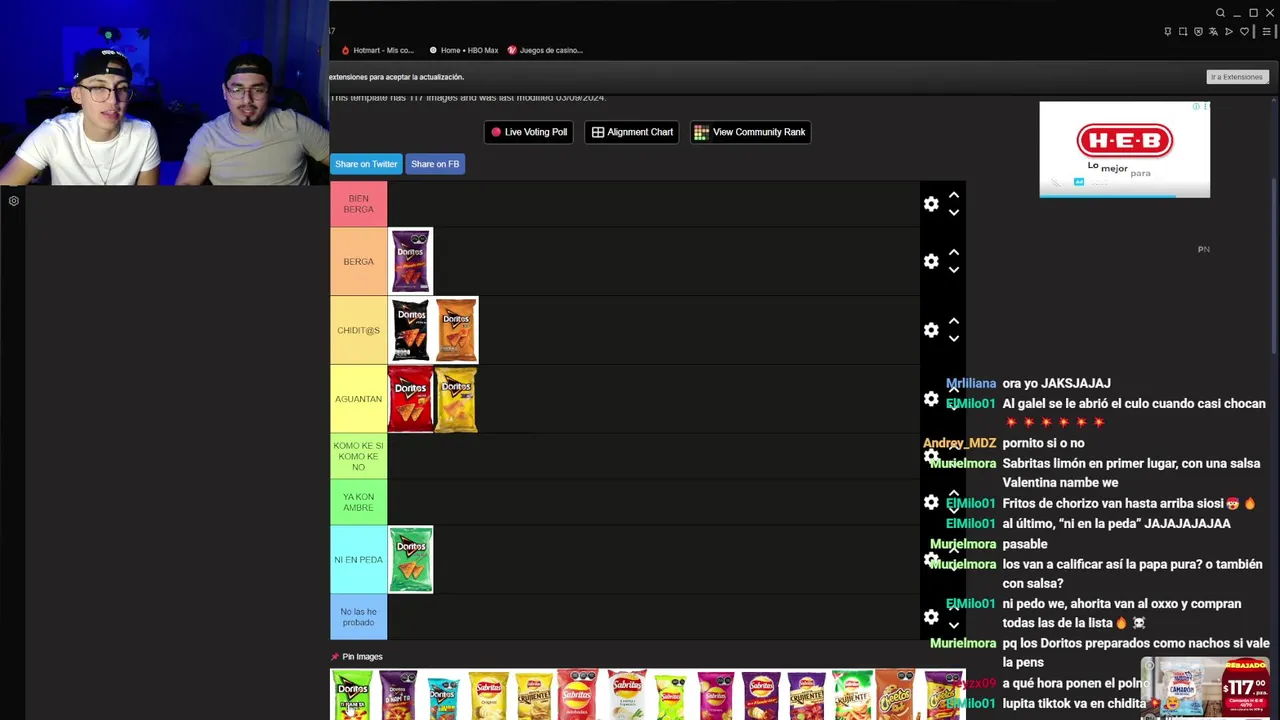Image resolution: width=1280 pixels, height=720 pixels.
Task: Open the Hotmart bookmark
Action: pos(377,50)
